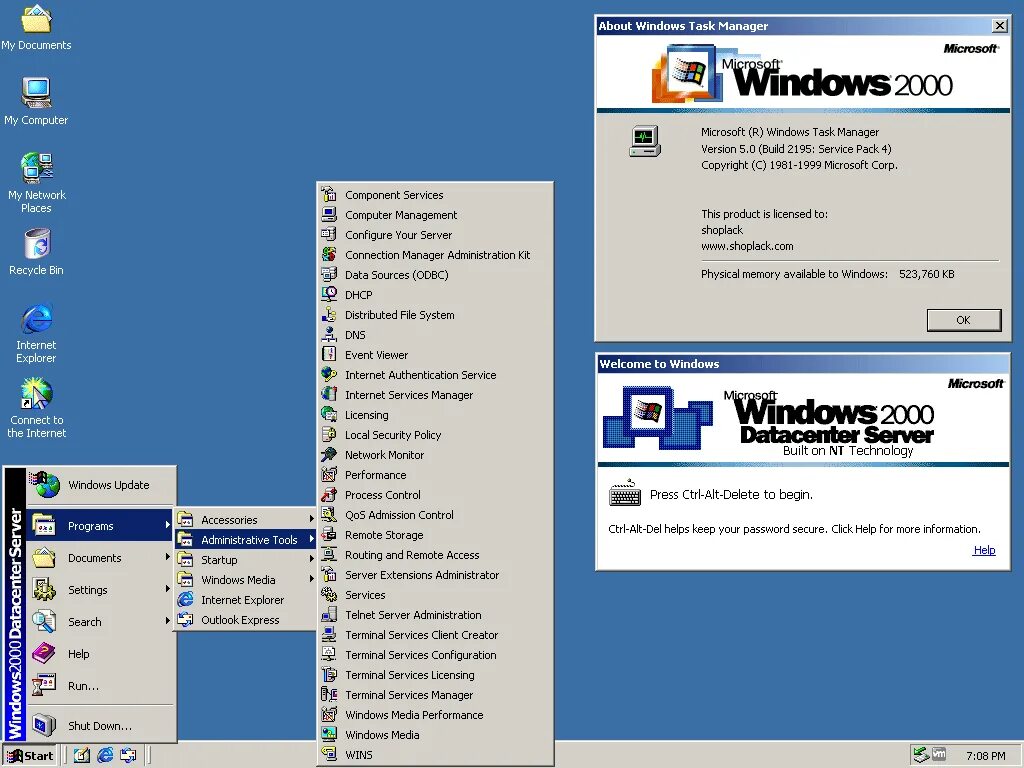Open Terminal Services Client Creator
Screen dimensions: 1024x768
[x=435, y=635]
